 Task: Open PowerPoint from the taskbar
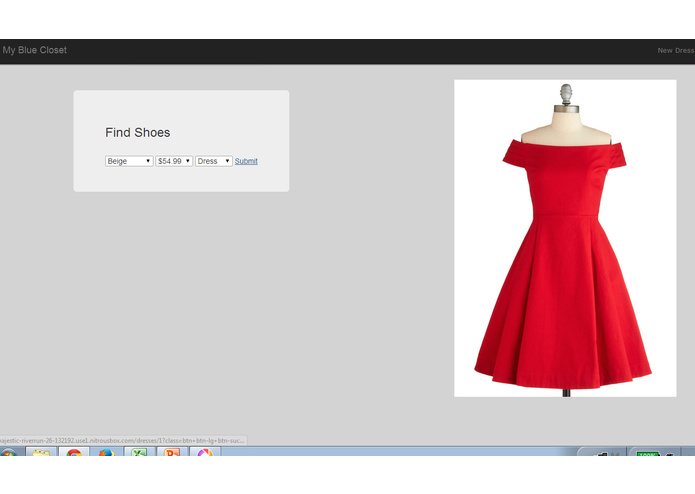point(172,451)
